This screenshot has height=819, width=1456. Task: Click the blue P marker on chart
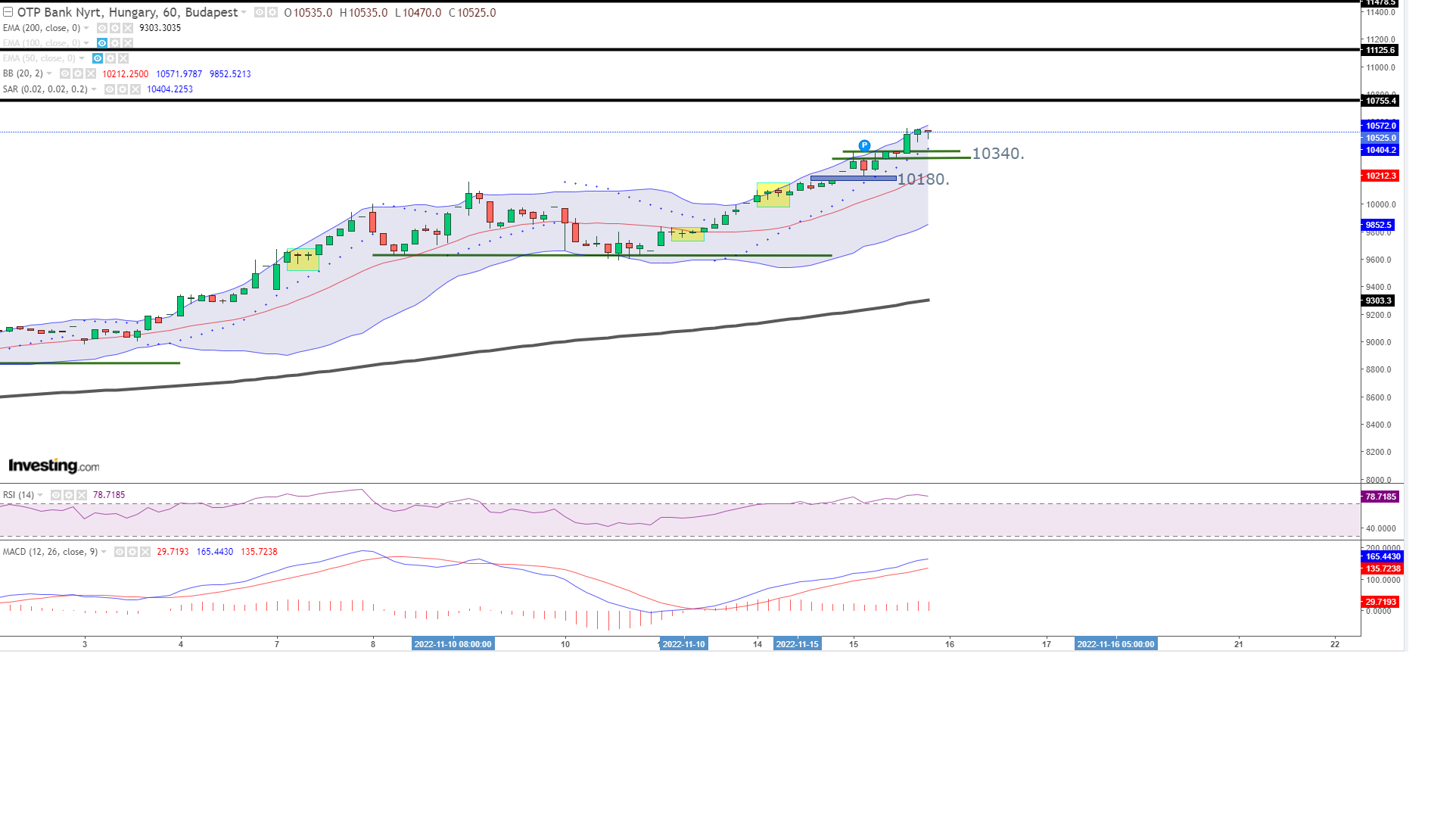pyautogui.click(x=864, y=145)
